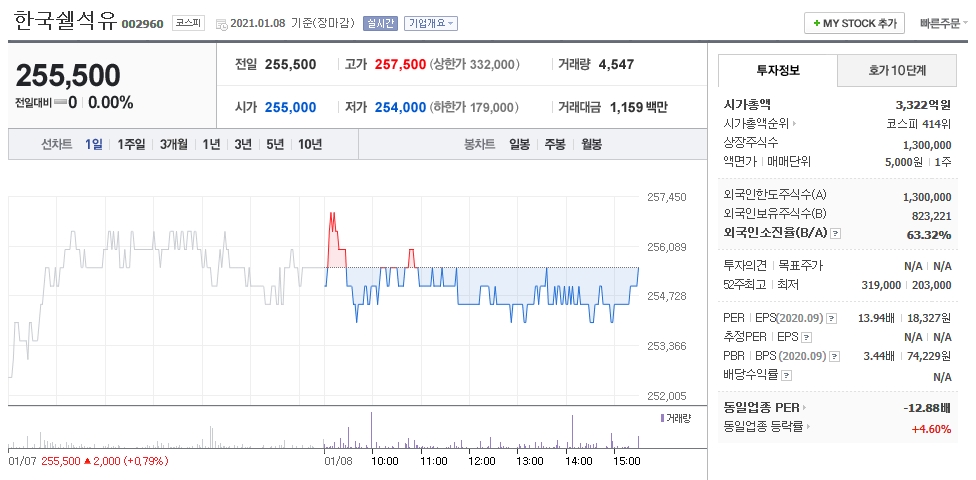Select the 1일 line chart period

pyautogui.click(x=93, y=144)
